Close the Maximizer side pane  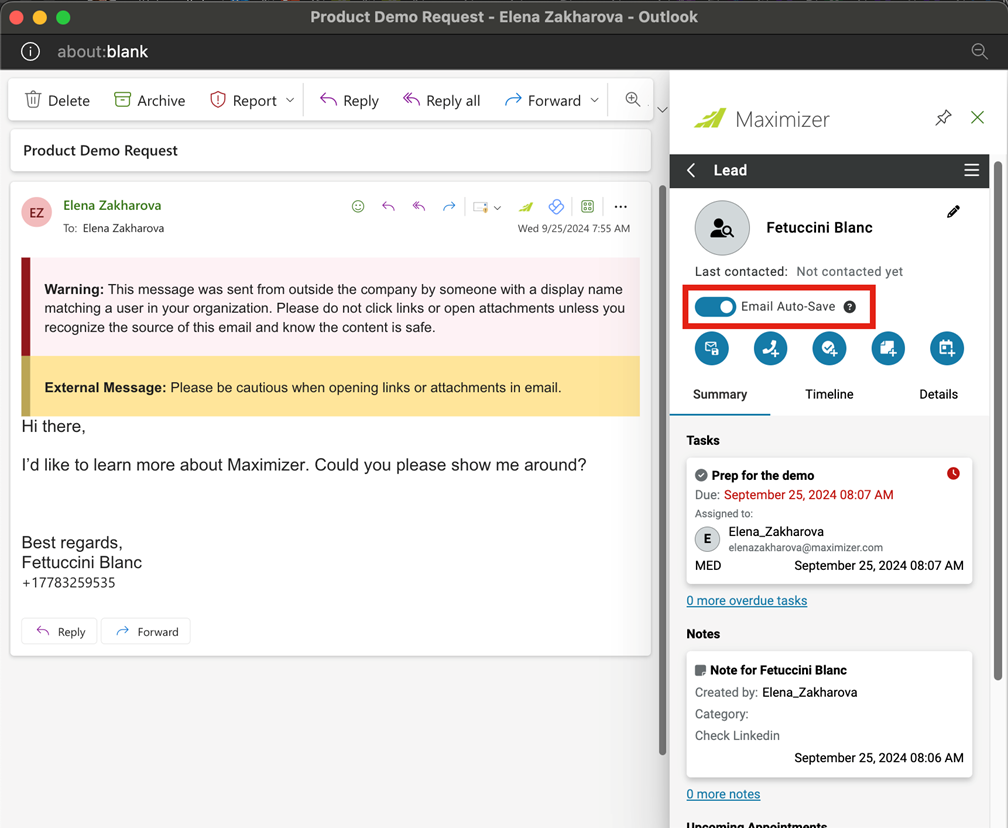click(x=977, y=118)
